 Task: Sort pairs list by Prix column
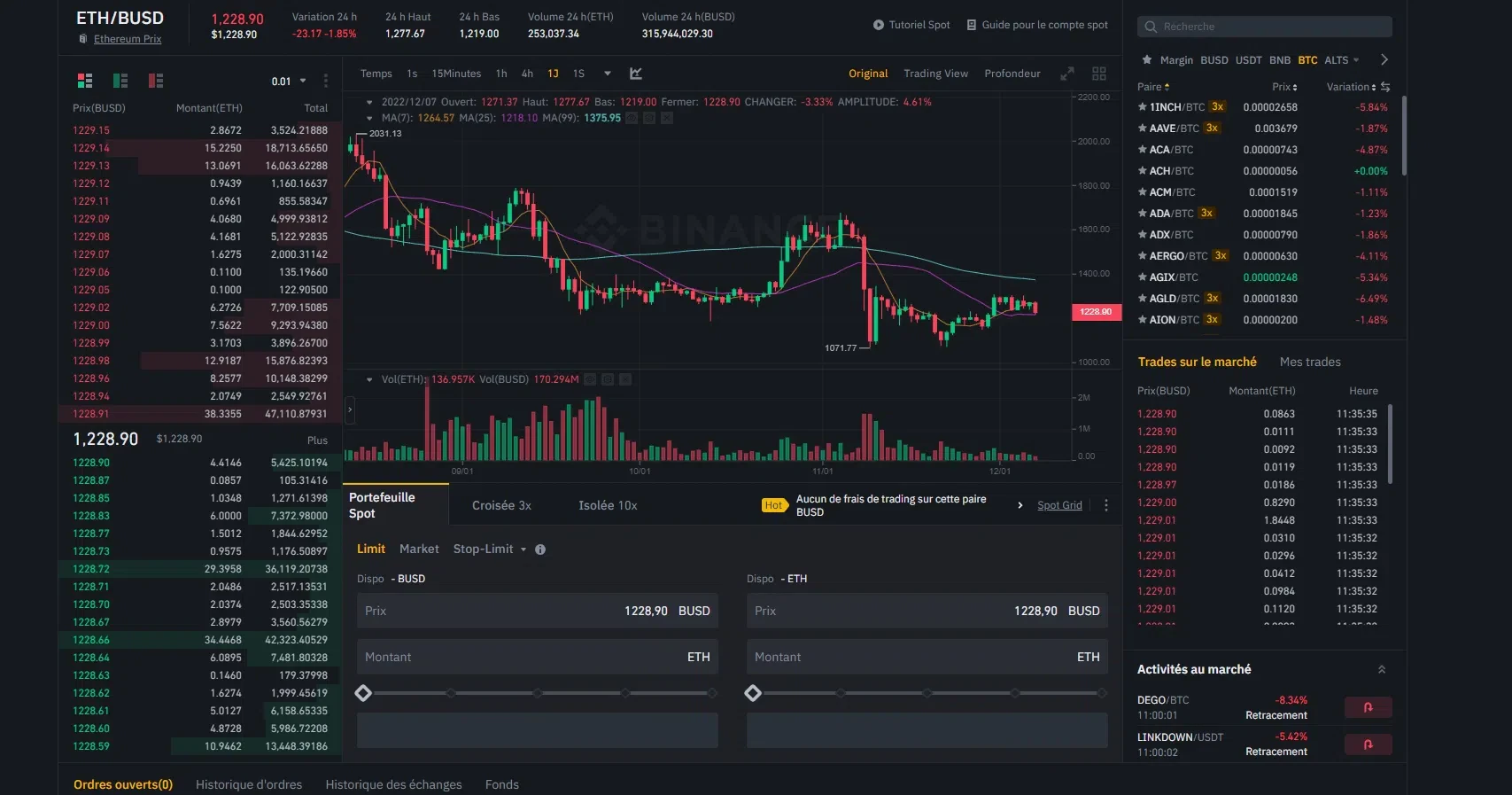(x=1284, y=87)
